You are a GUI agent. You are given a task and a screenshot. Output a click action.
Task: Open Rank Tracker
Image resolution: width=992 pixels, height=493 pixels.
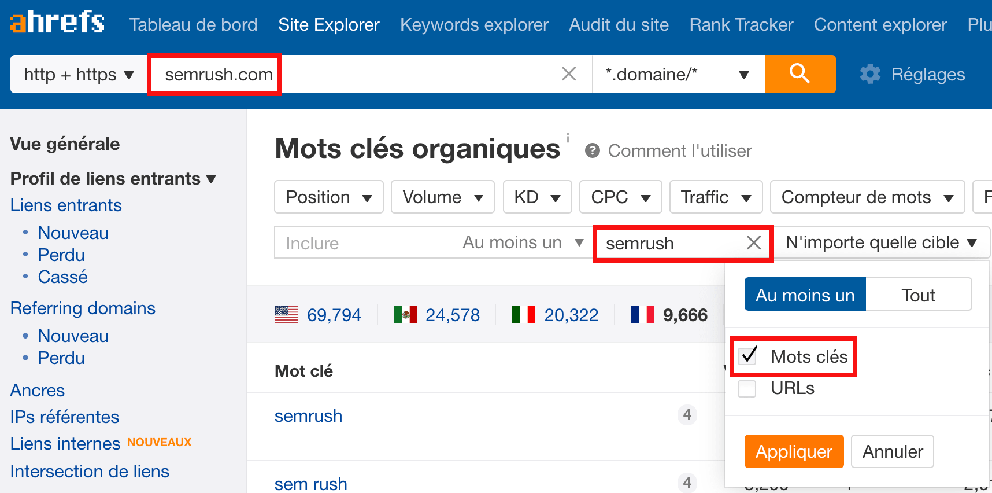(x=741, y=25)
